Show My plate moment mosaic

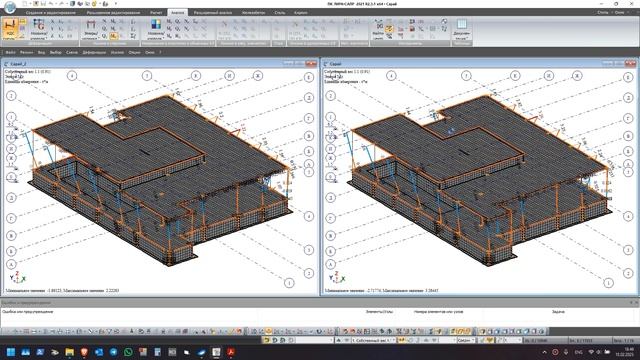[169, 29]
